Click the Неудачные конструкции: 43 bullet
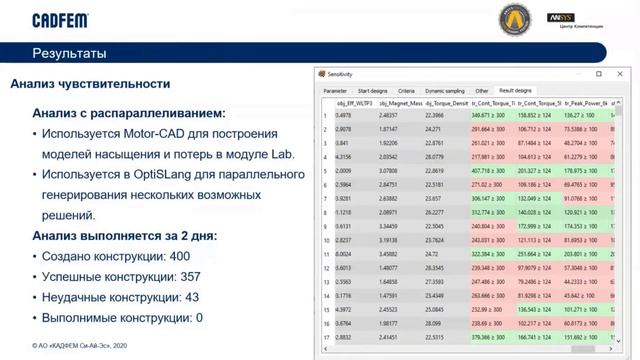The image size is (640, 360). [120, 297]
